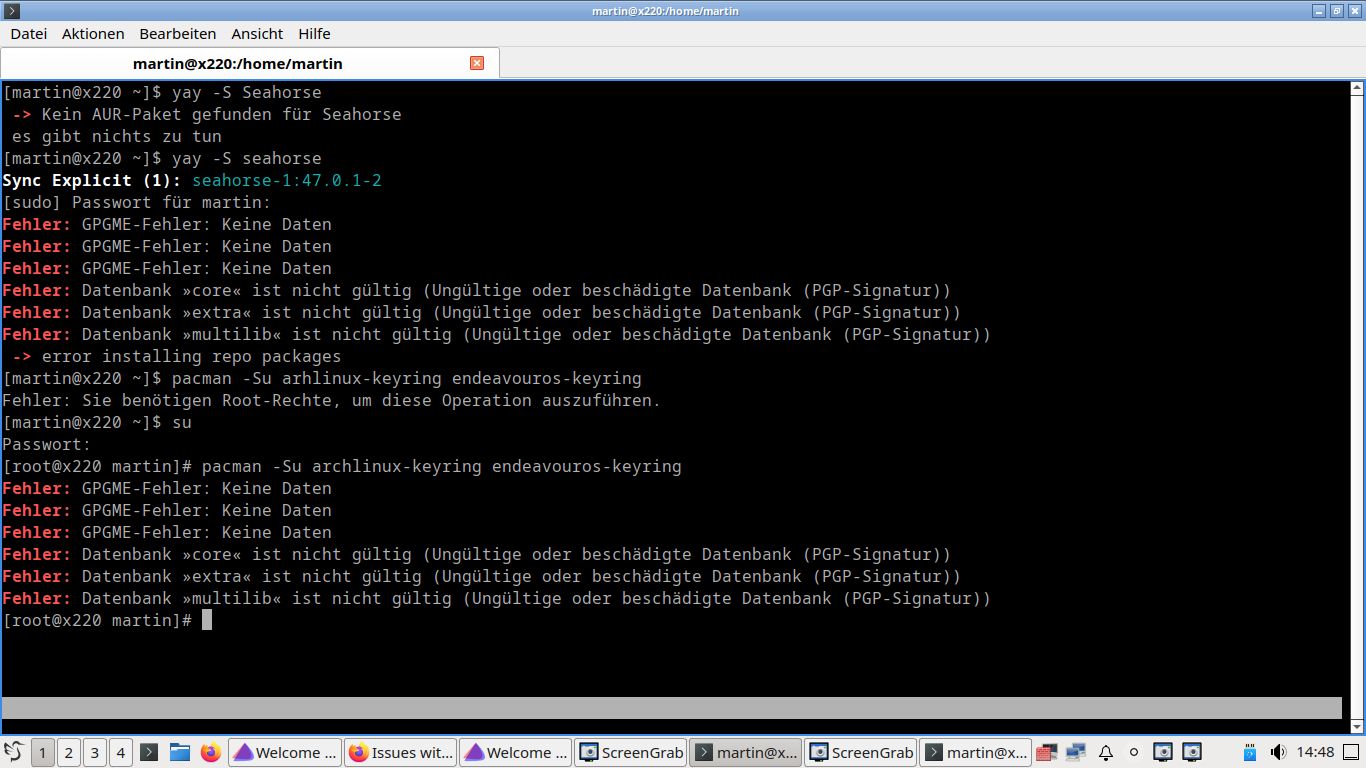Screen dimensions: 1366x768
Task: Click the 'Sync Explicit (1):' label
Action: point(92,180)
